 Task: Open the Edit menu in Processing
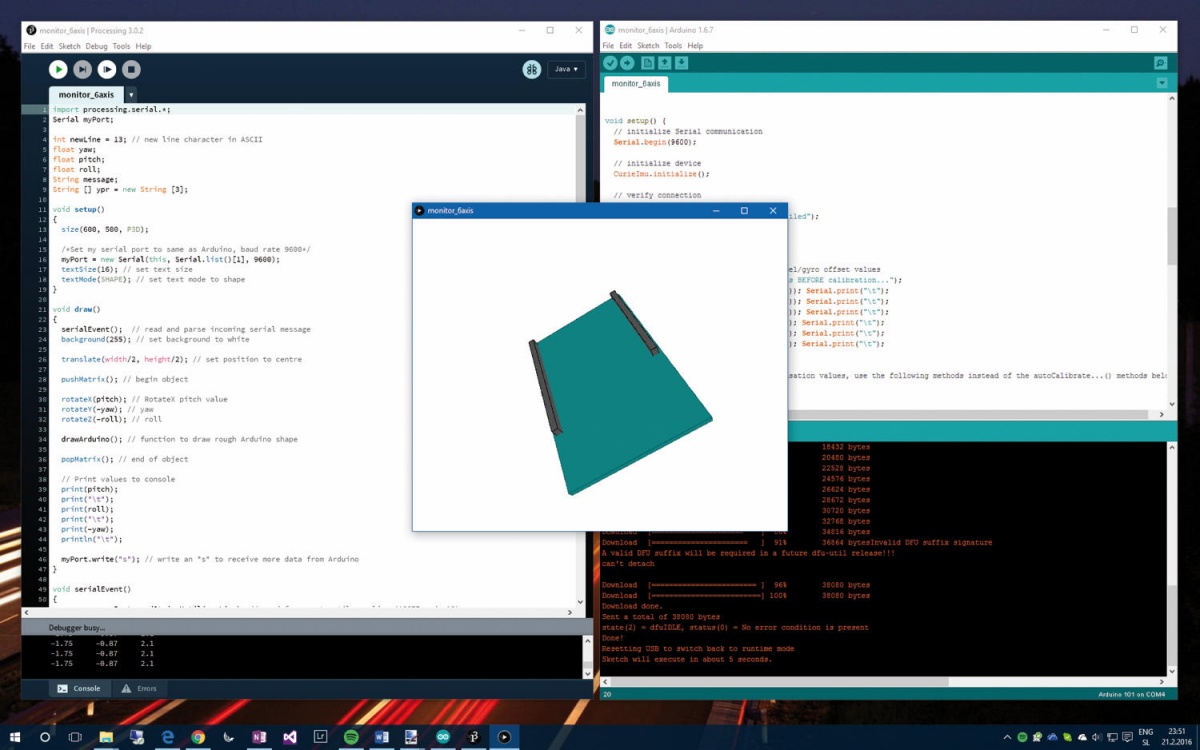pyautogui.click(x=47, y=46)
